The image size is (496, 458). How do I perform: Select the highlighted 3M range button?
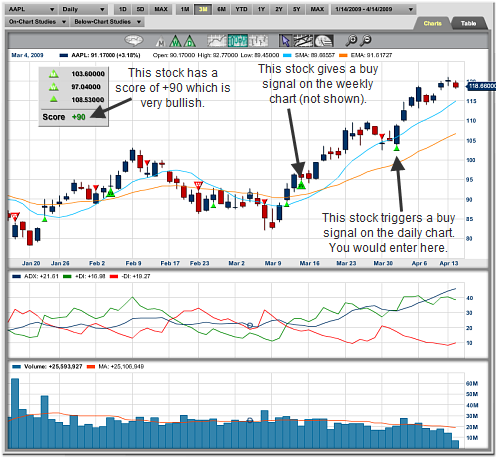pyautogui.click(x=203, y=9)
